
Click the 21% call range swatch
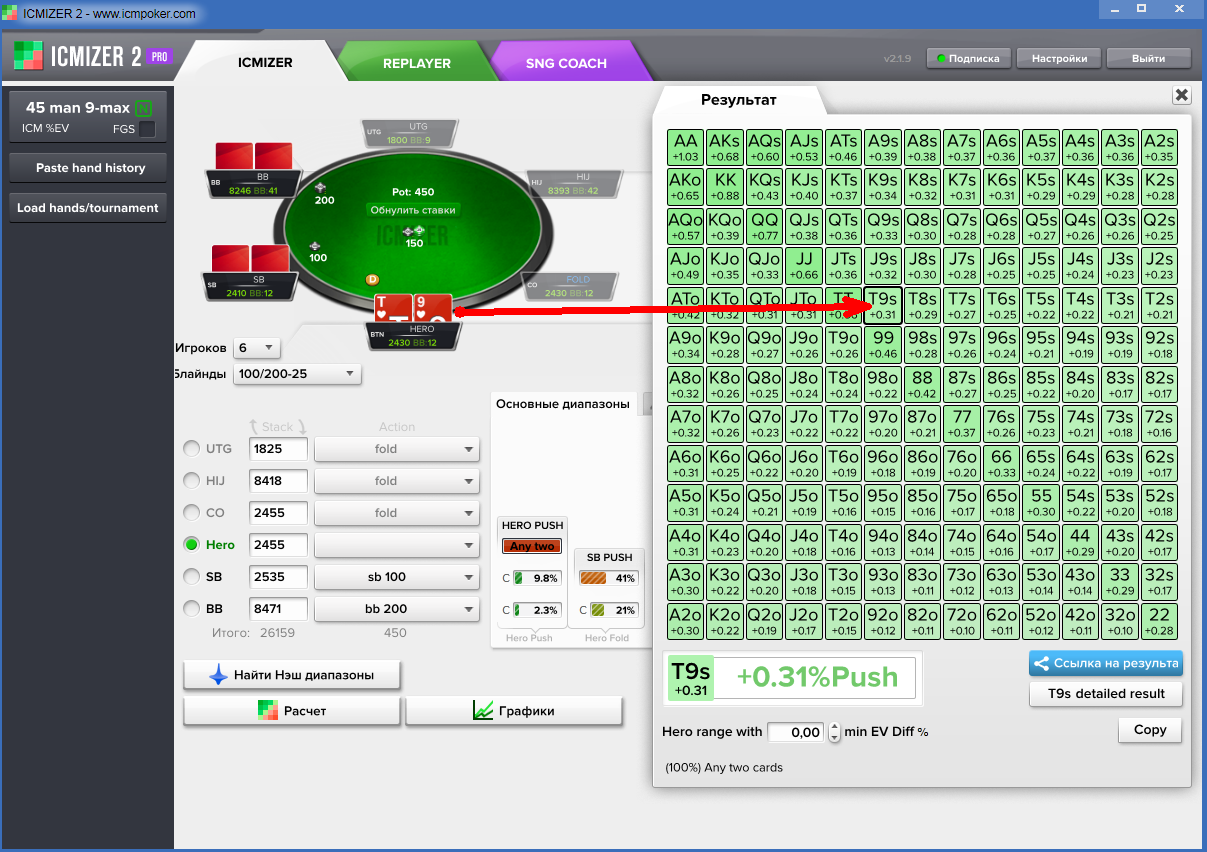(x=597, y=610)
